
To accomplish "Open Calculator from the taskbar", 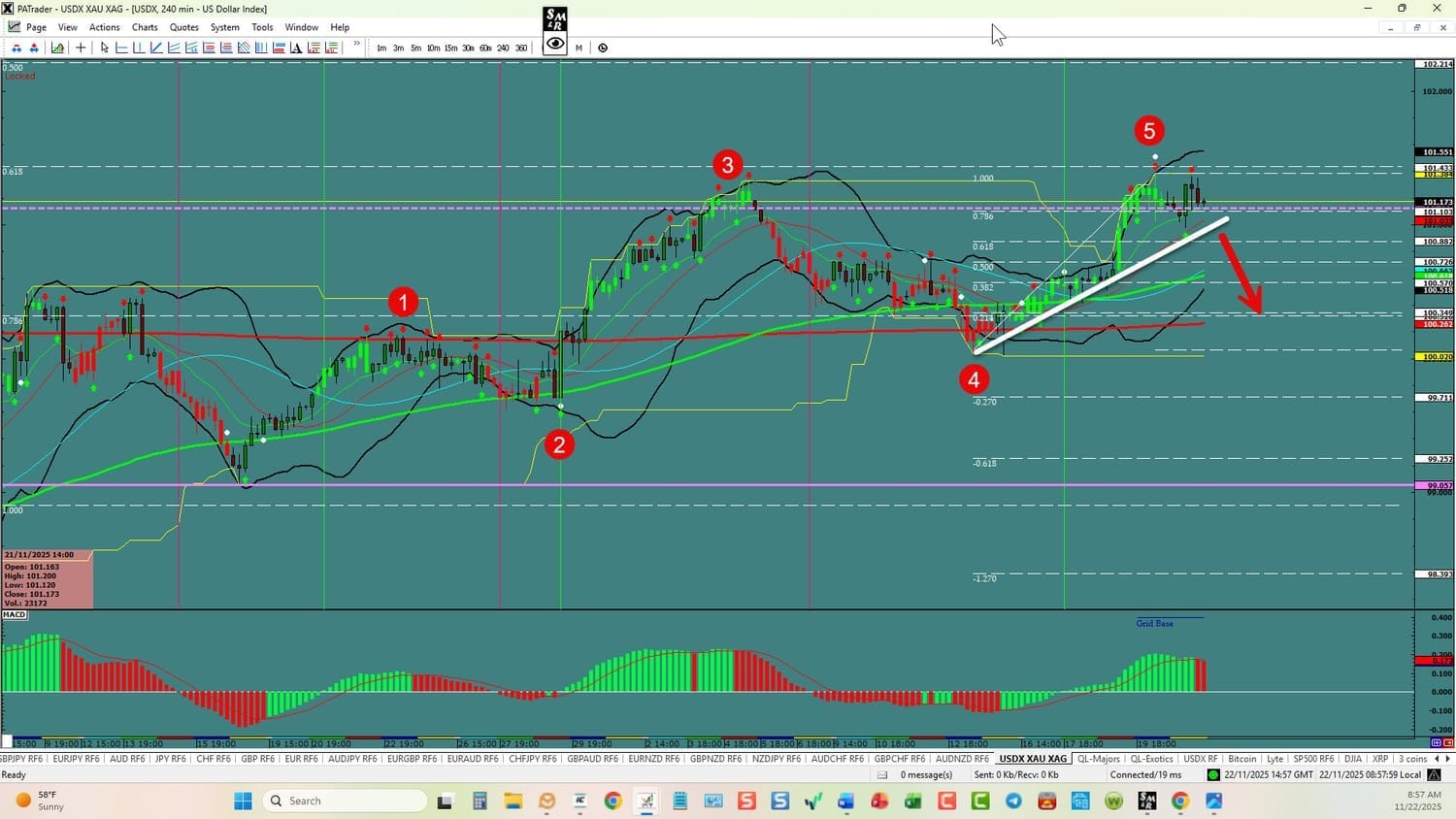I will [479, 801].
